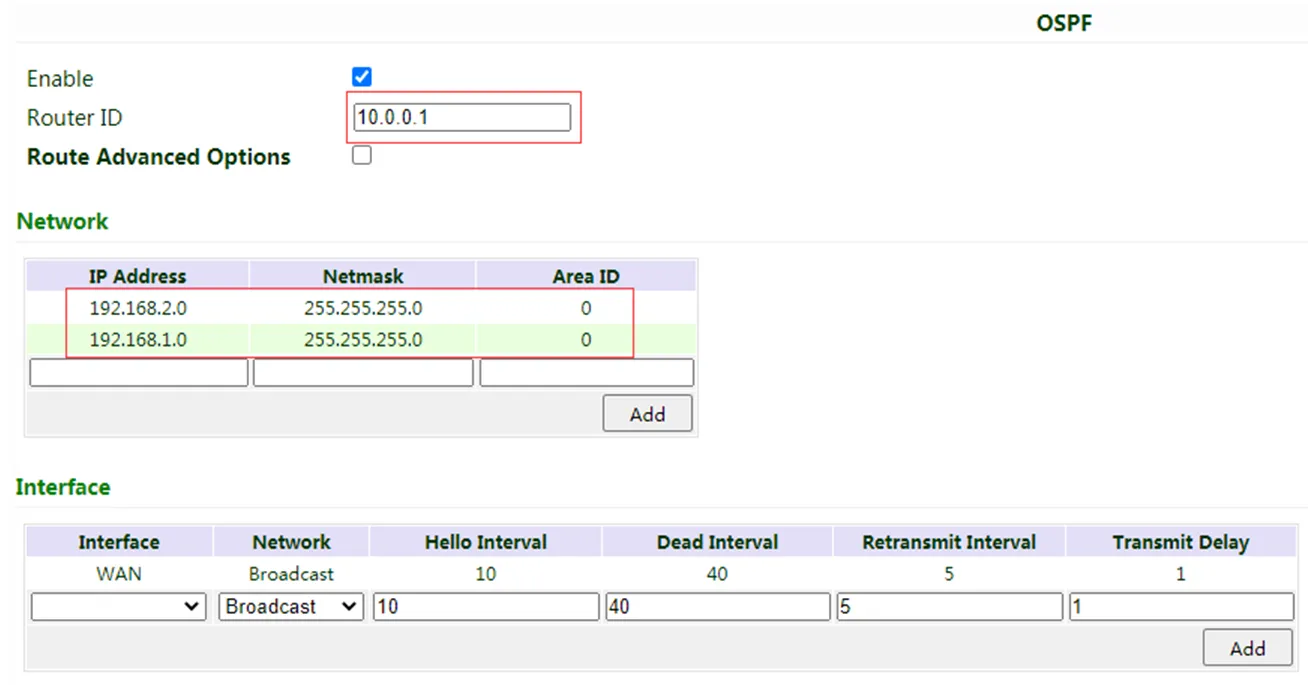Click Broadcast text in the WAN row
Screen dimensions: 1308x685
coord(291,574)
